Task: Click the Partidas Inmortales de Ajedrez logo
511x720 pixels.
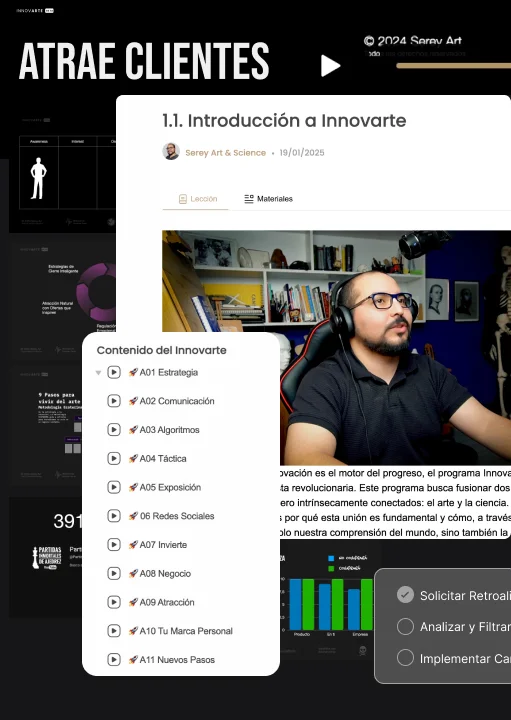Action: coord(47,557)
